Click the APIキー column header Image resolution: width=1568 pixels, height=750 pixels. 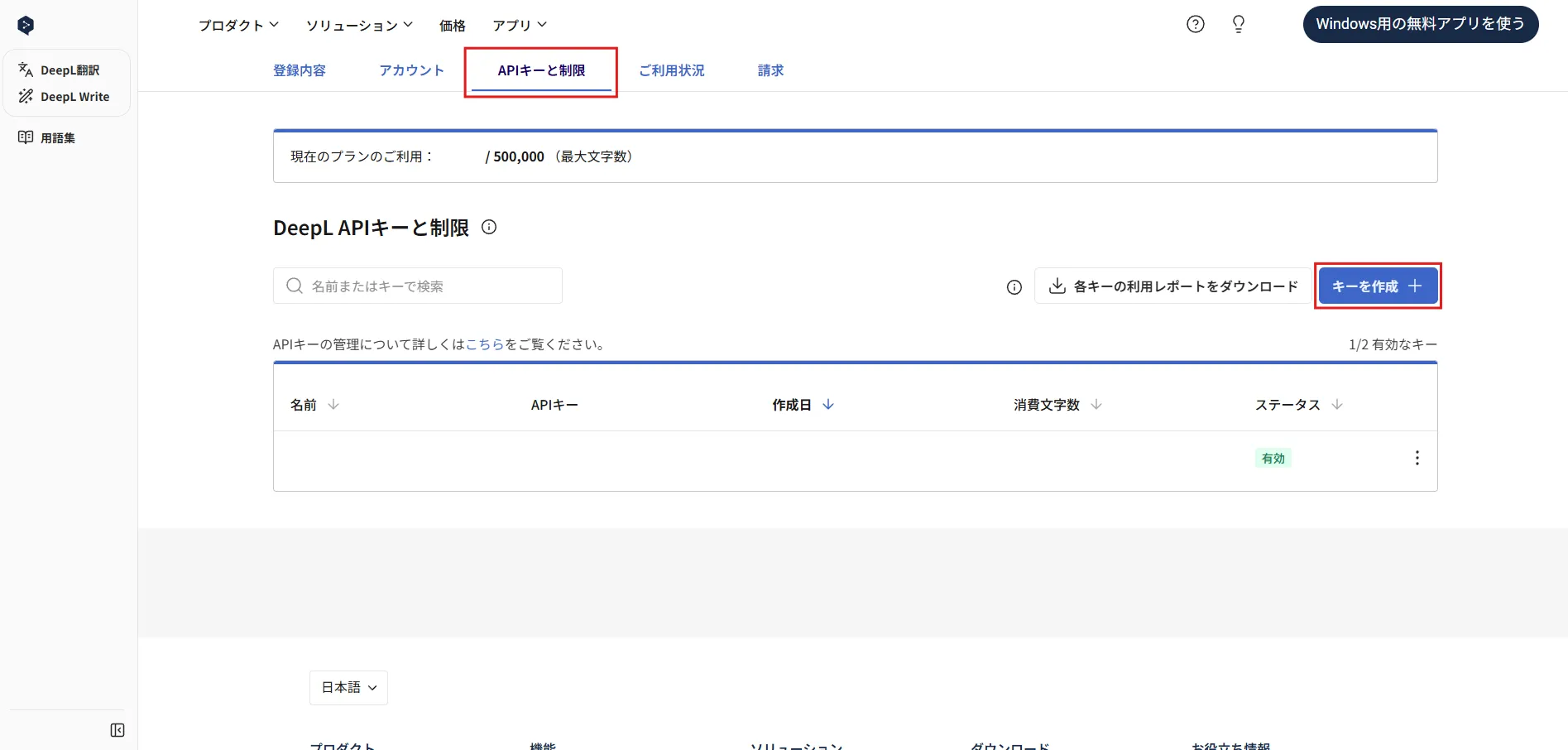tap(554, 405)
